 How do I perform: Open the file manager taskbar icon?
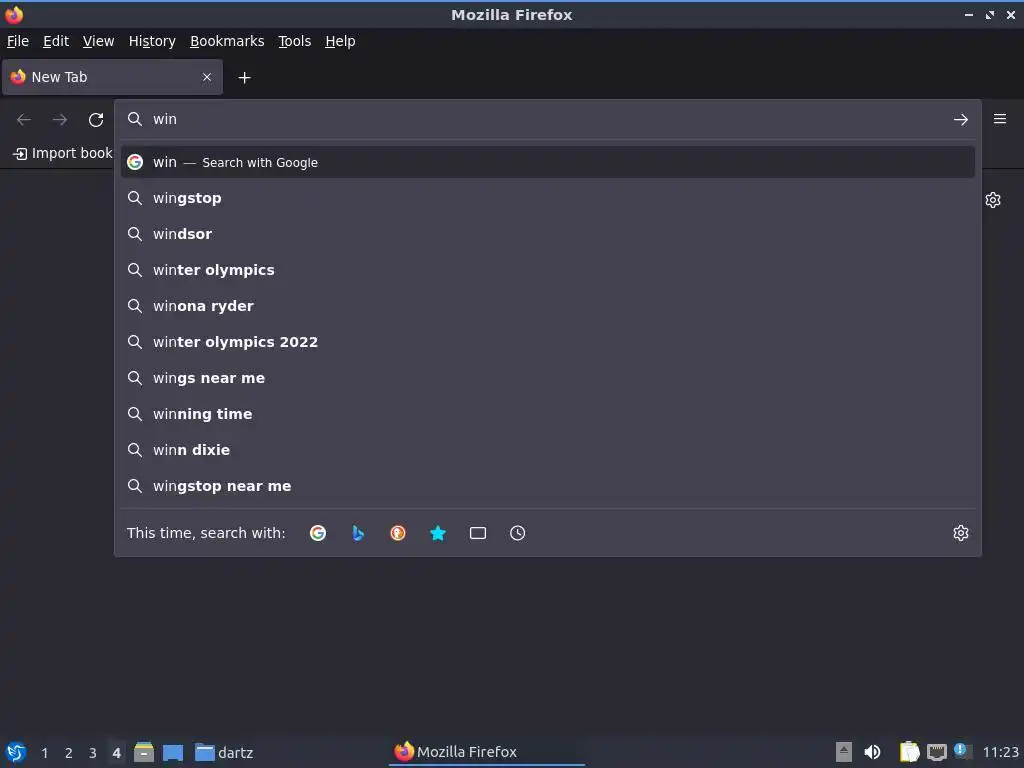pos(144,752)
